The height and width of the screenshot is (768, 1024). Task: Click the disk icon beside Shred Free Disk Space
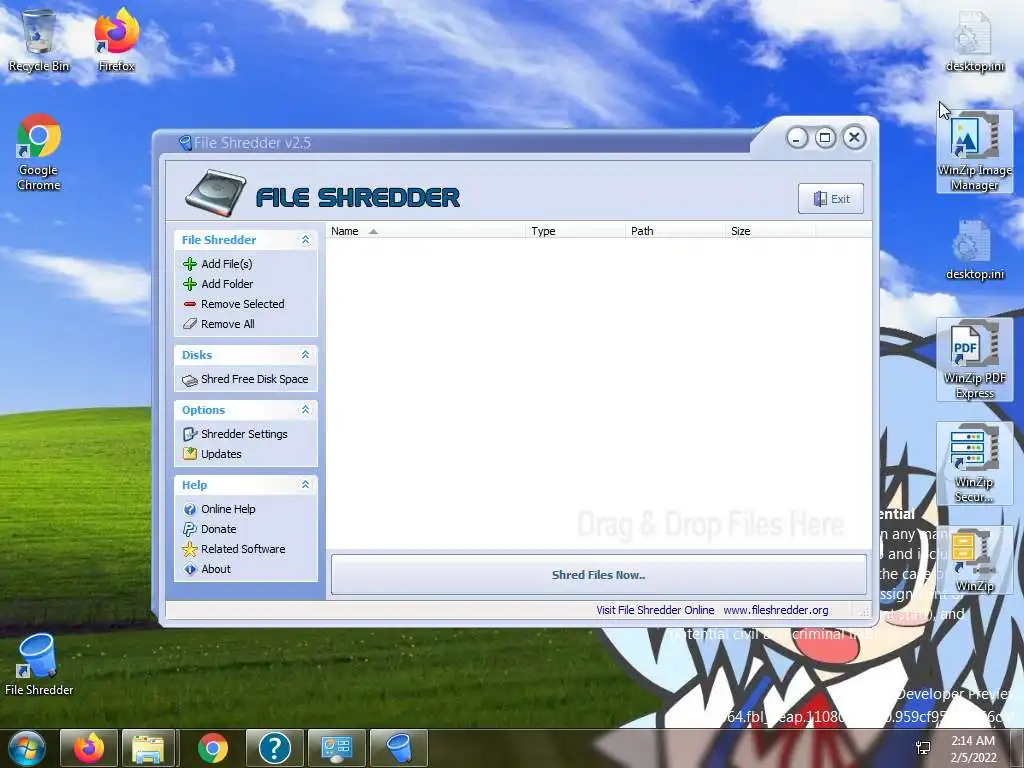click(190, 380)
